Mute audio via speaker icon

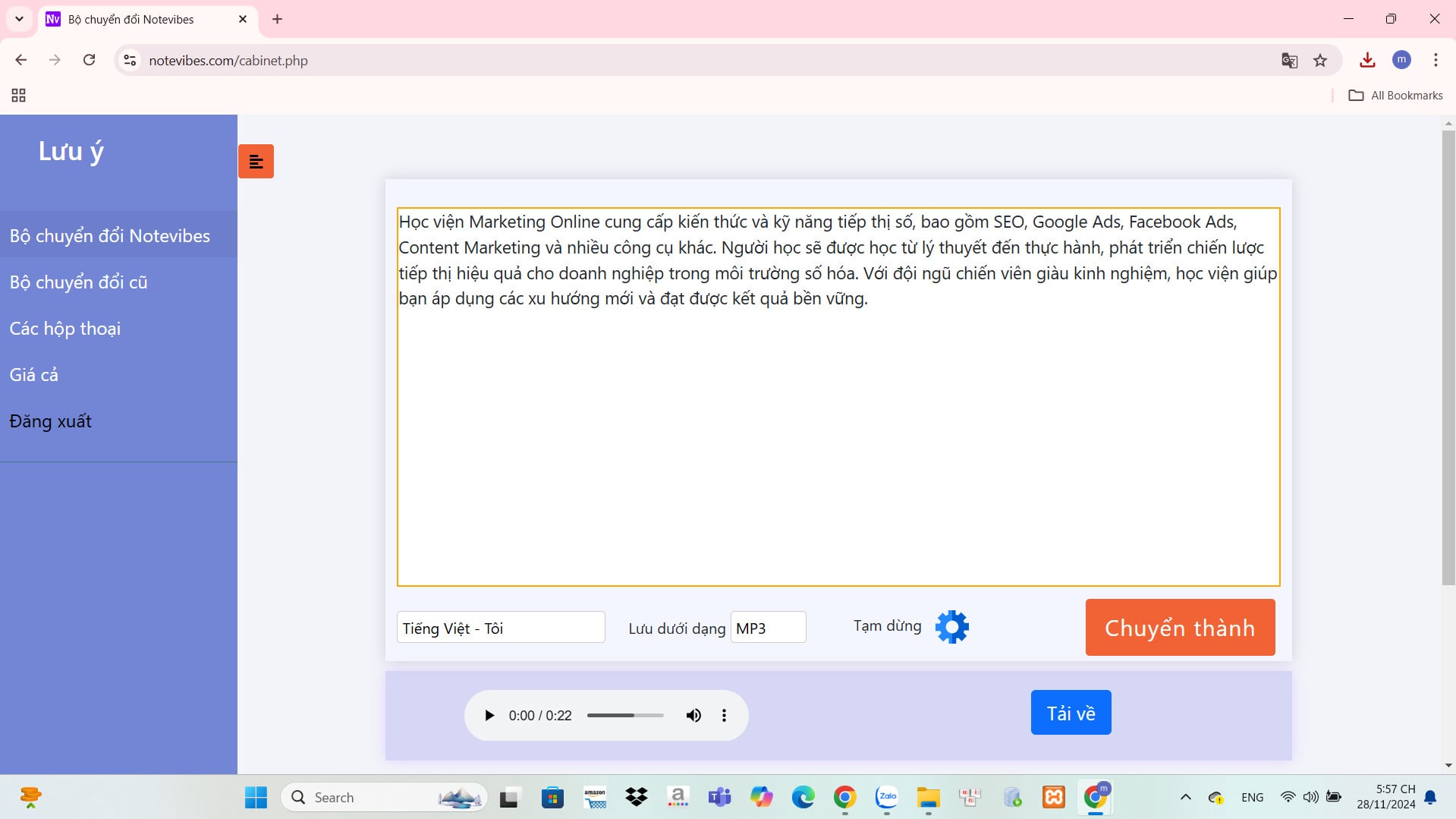[x=693, y=715]
